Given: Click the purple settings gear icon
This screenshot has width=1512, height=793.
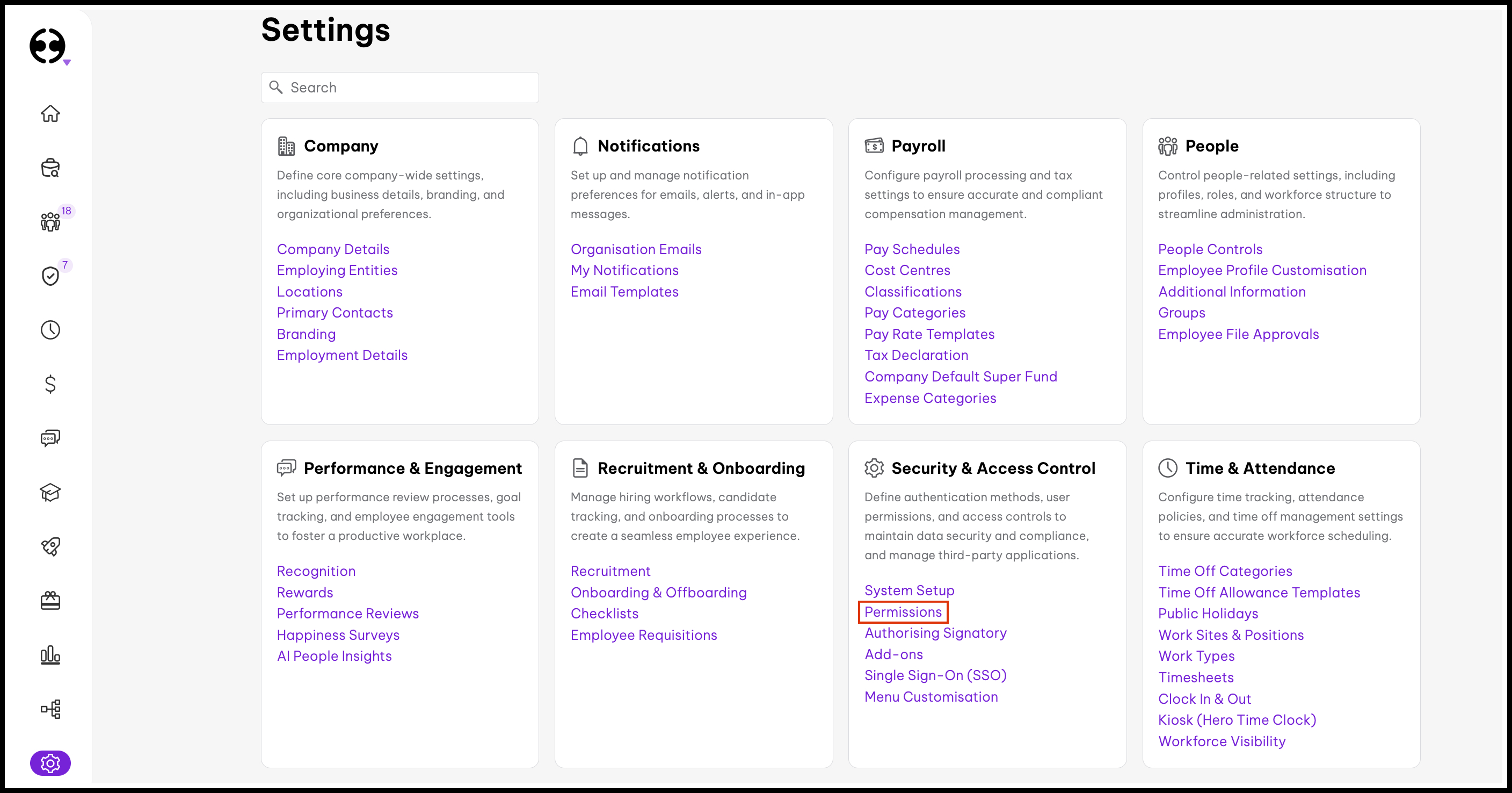Looking at the screenshot, I should [x=50, y=763].
